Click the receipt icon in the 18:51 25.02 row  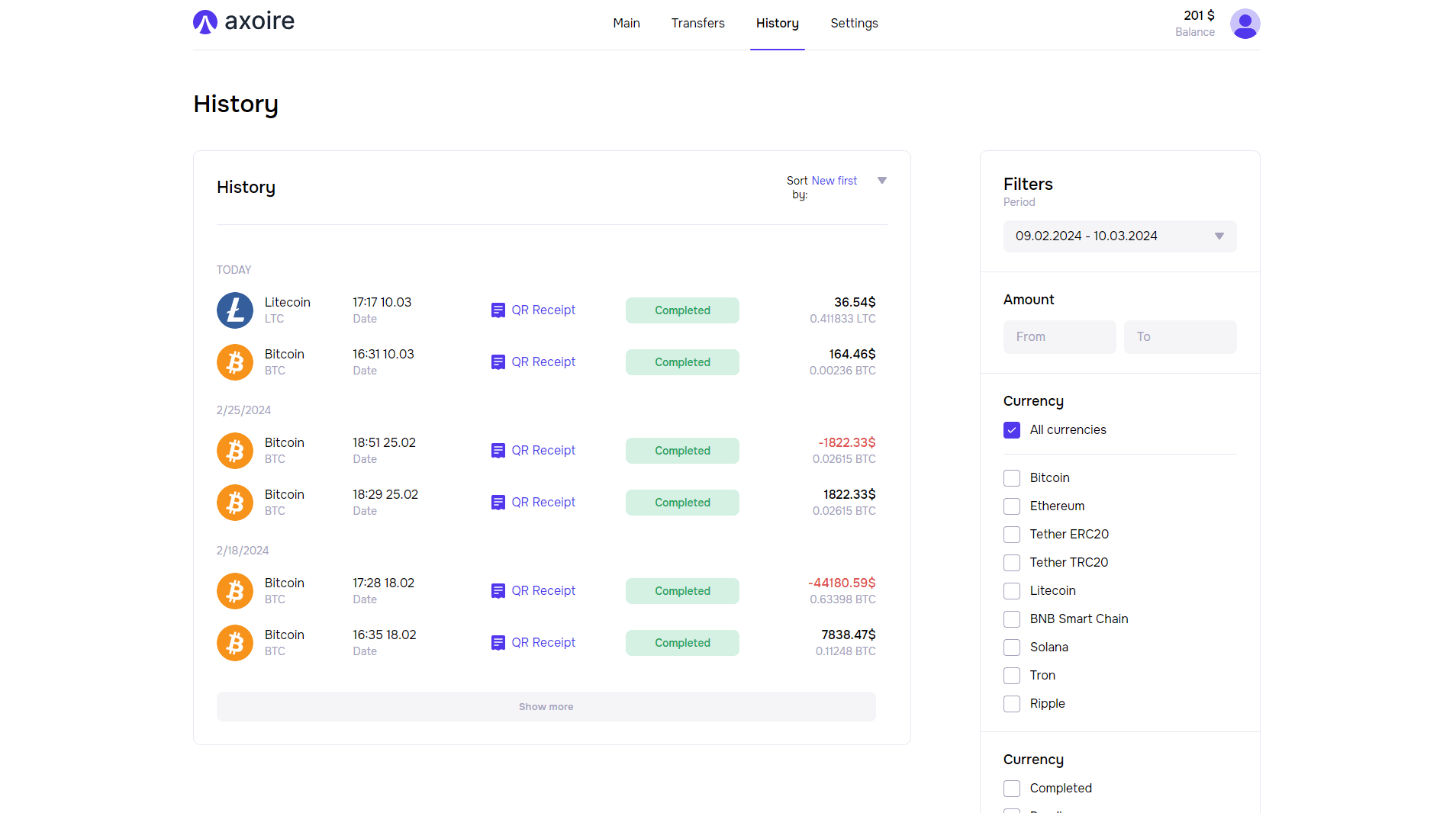[x=498, y=451]
